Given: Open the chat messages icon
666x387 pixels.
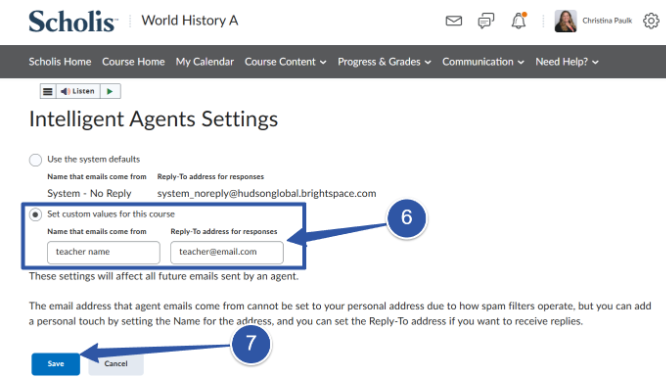Looking at the screenshot, I should 486,20.
